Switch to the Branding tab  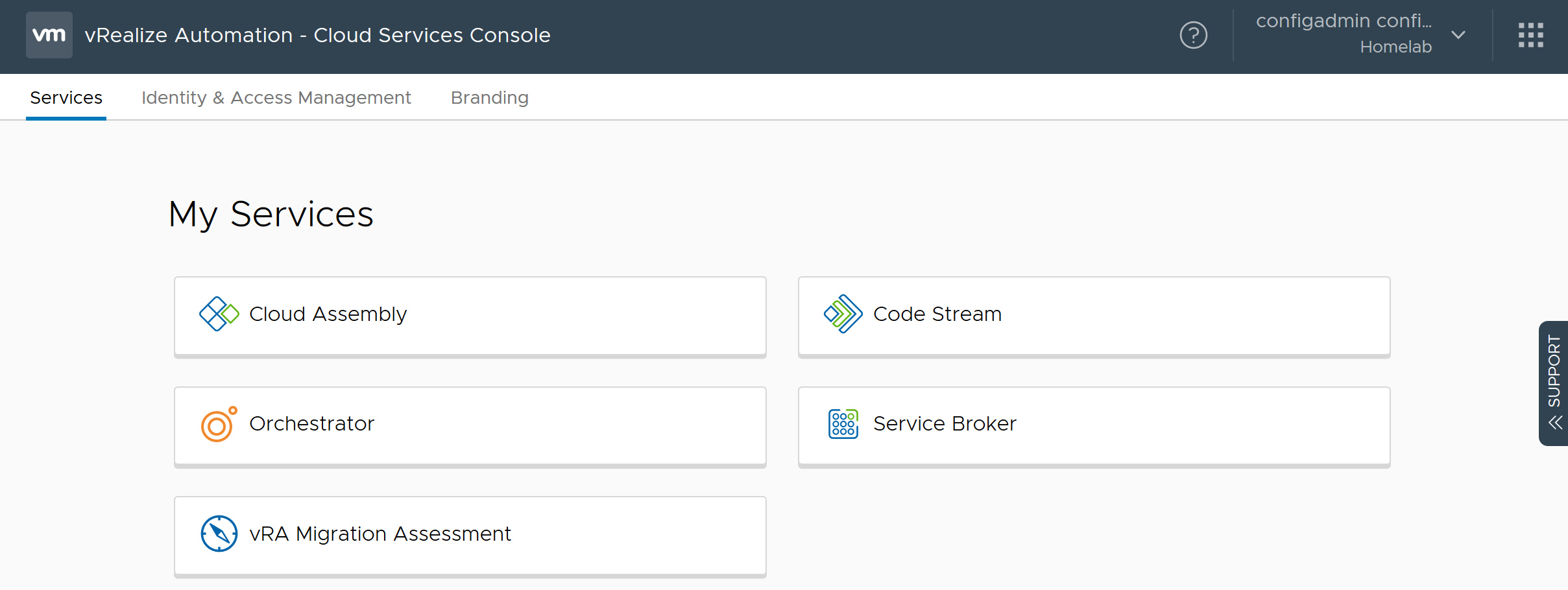490,97
